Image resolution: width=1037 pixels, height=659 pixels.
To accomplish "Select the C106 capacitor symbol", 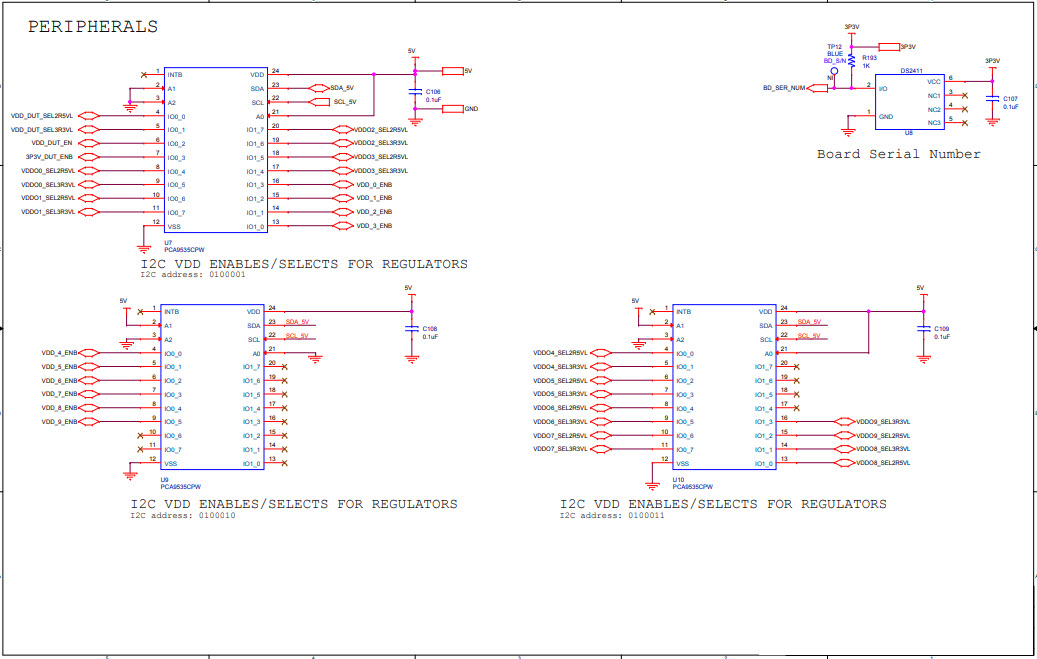I will pos(416,91).
